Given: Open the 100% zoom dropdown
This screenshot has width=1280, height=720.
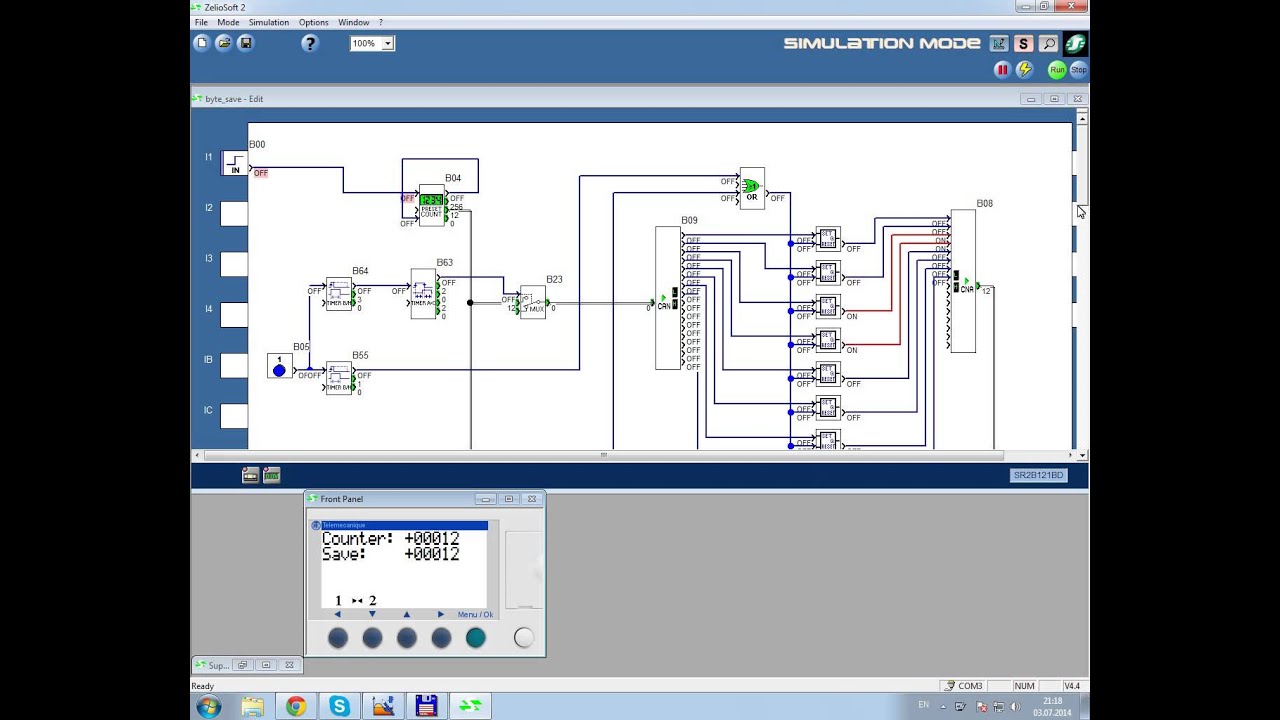Looking at the screenshot, I should tap(387, 43).
